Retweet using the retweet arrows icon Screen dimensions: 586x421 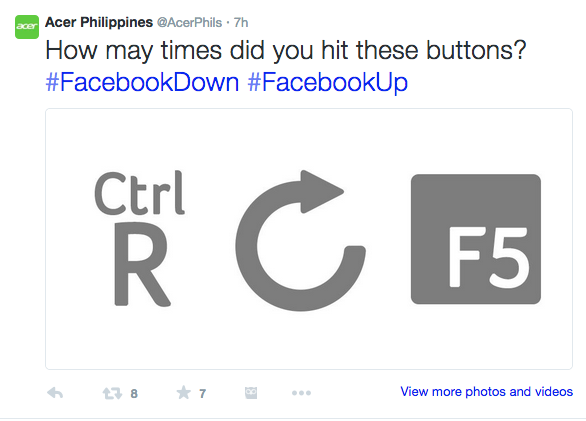(112, 393)
